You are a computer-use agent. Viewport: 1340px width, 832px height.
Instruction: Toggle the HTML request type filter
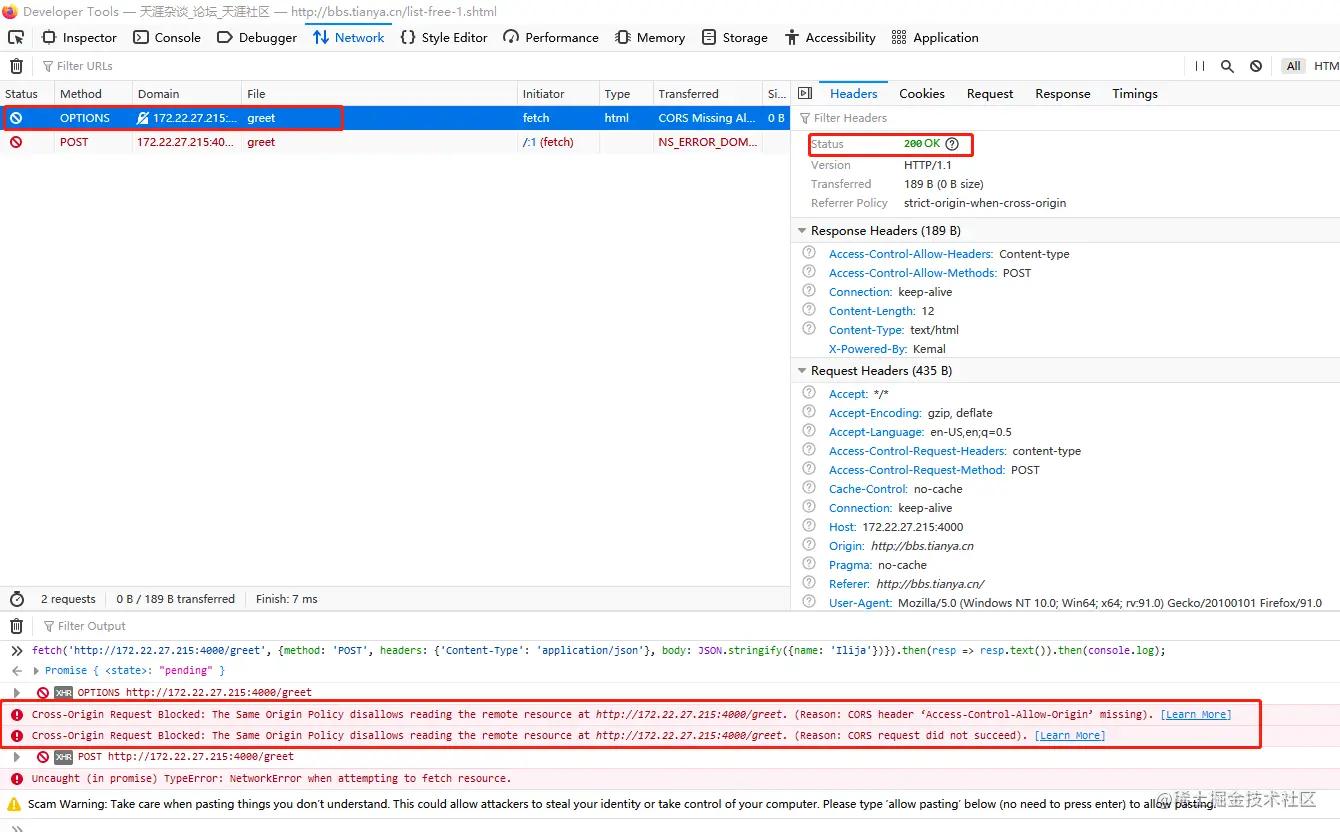(1326, 66)
